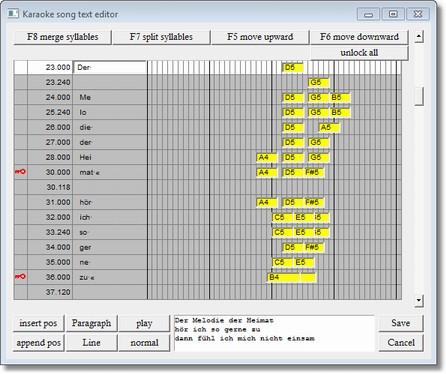
Task: Click F7 split syllables button
Action: [161, 37]
